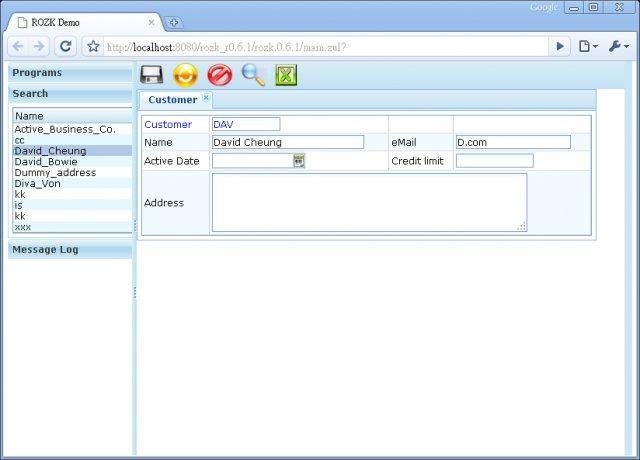The image size is (640, 460).
Task: Collapse the Search panel header
Action: pyautogui.click(x=70, y=93)
